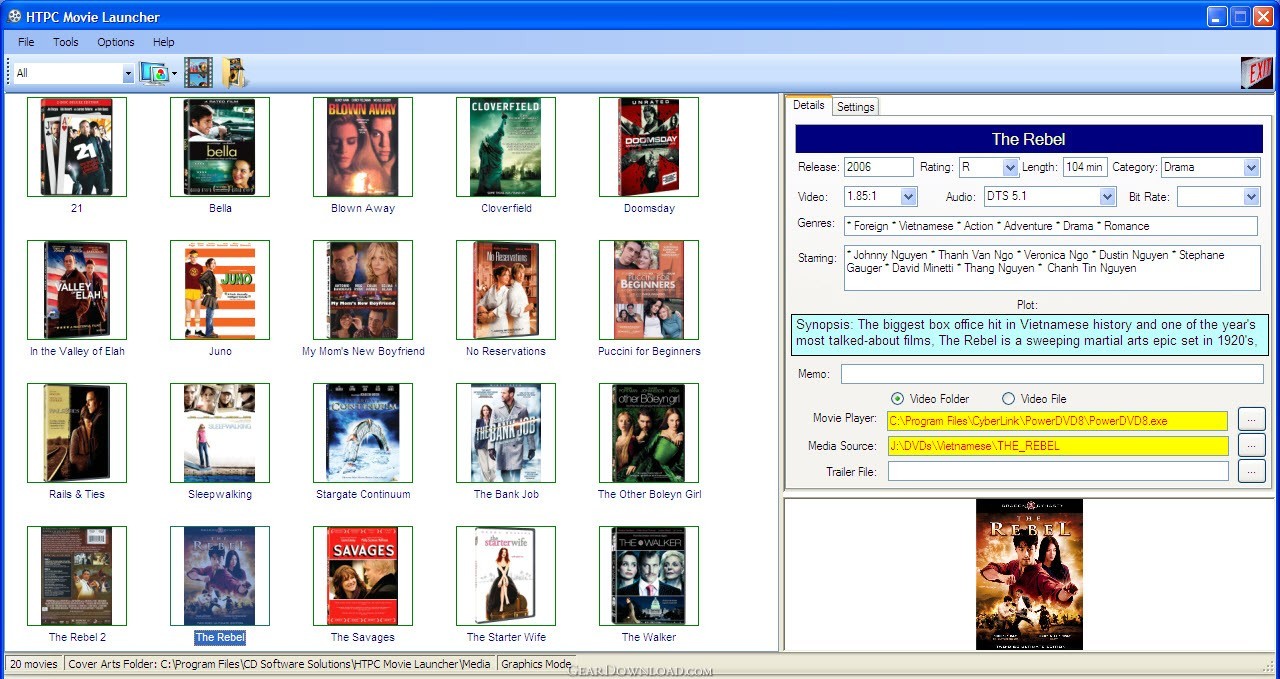
Task: Select The Bank Job cover
Action: click(x=506, y=433)
